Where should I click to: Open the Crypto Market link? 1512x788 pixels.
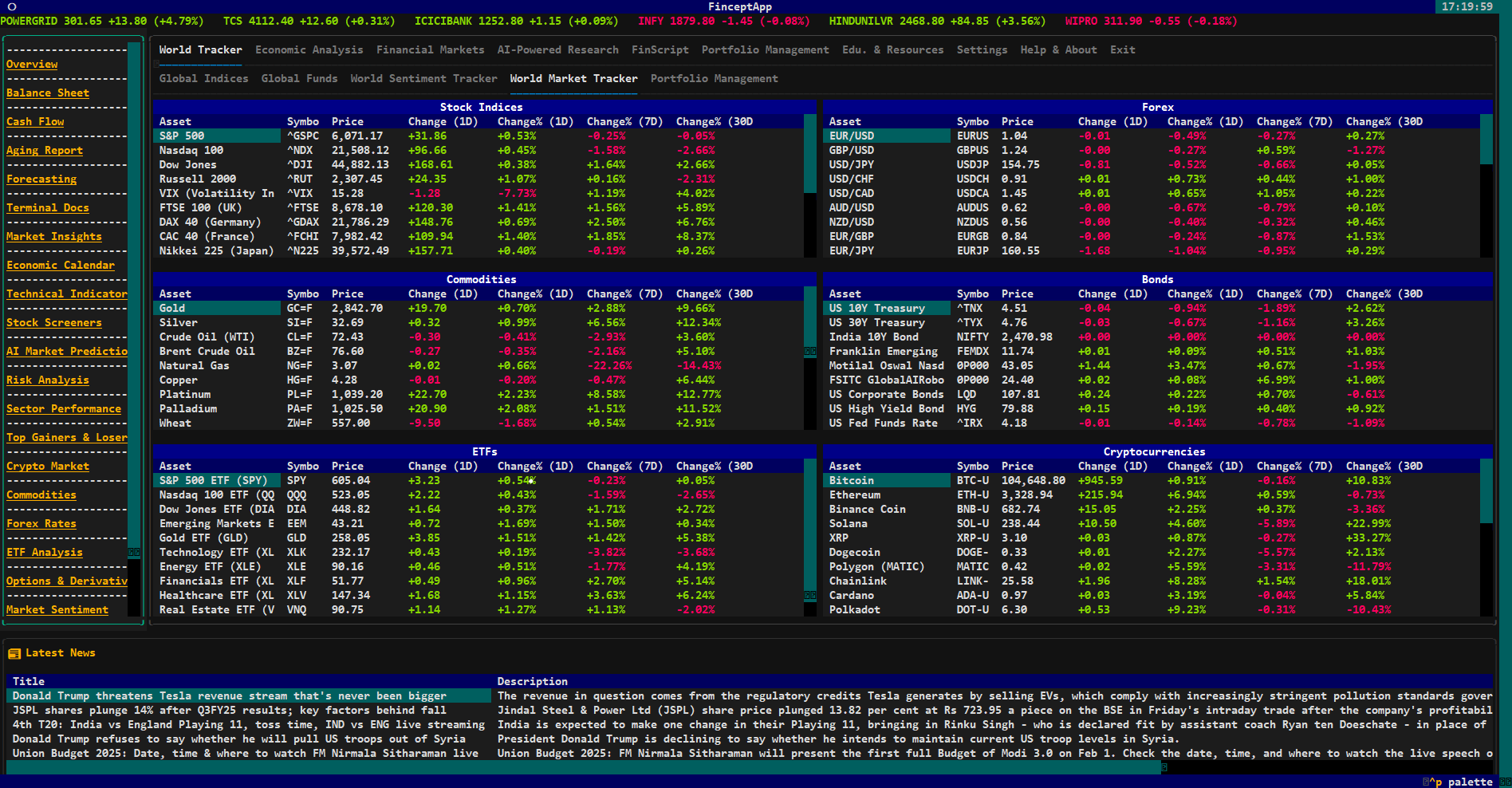pyautogui.click(x=48, y=466)
